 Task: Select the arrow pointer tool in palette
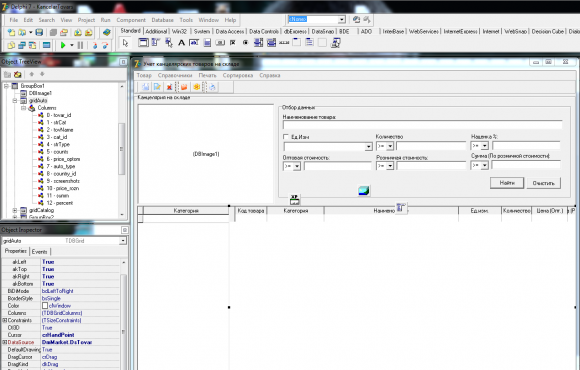pos(125,43)
